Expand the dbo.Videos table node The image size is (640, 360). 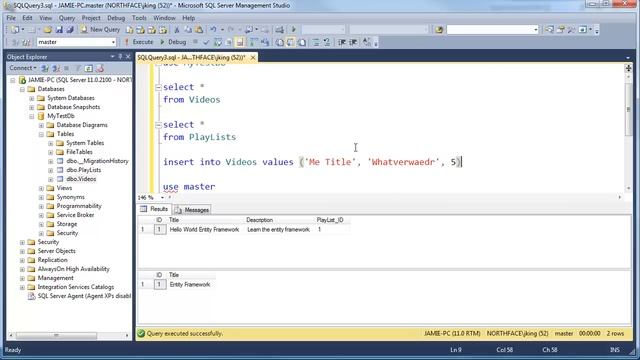[x=51, y=179]
